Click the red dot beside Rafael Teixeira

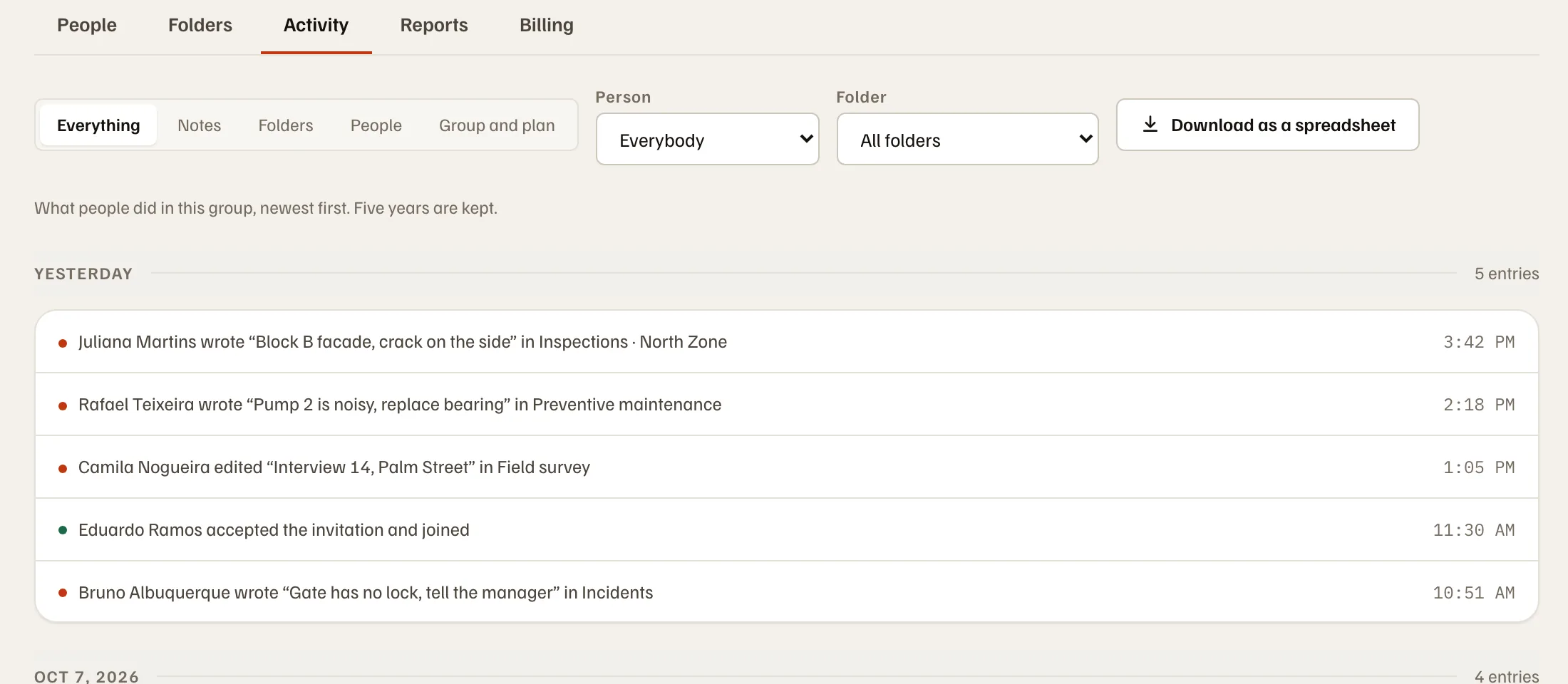point(63,406)
